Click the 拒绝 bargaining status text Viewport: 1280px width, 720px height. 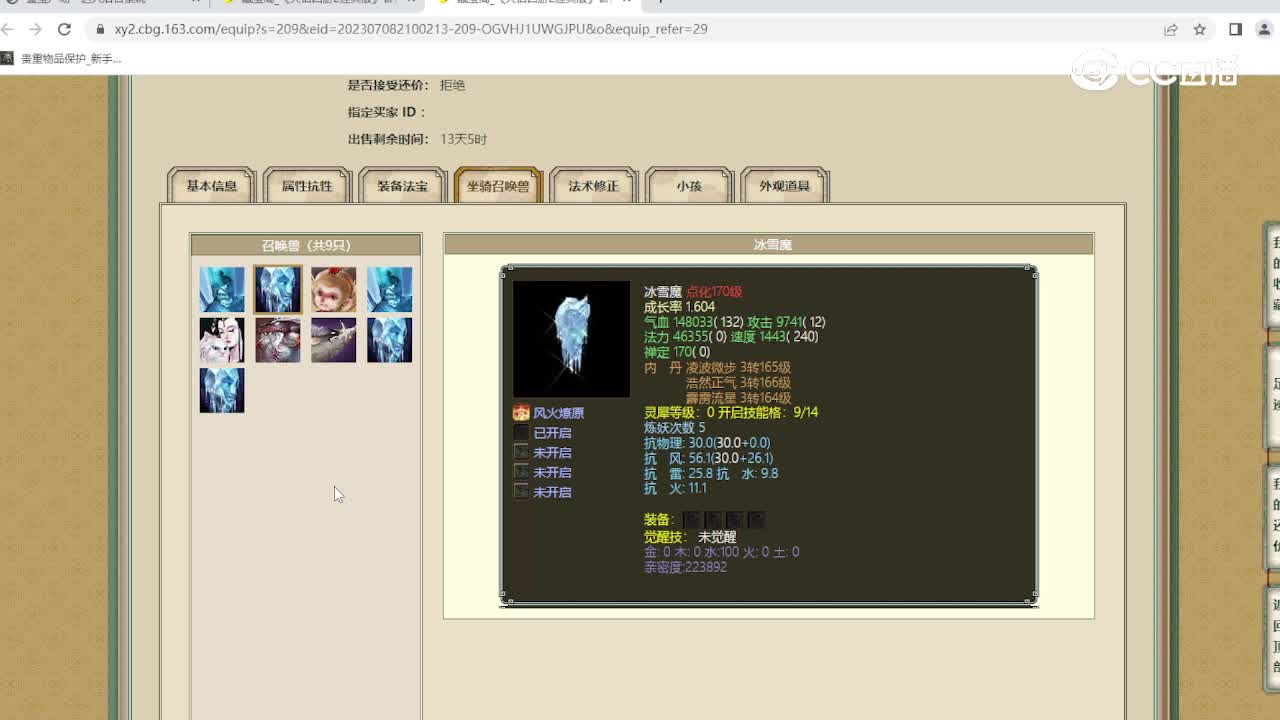click(453, 85)
